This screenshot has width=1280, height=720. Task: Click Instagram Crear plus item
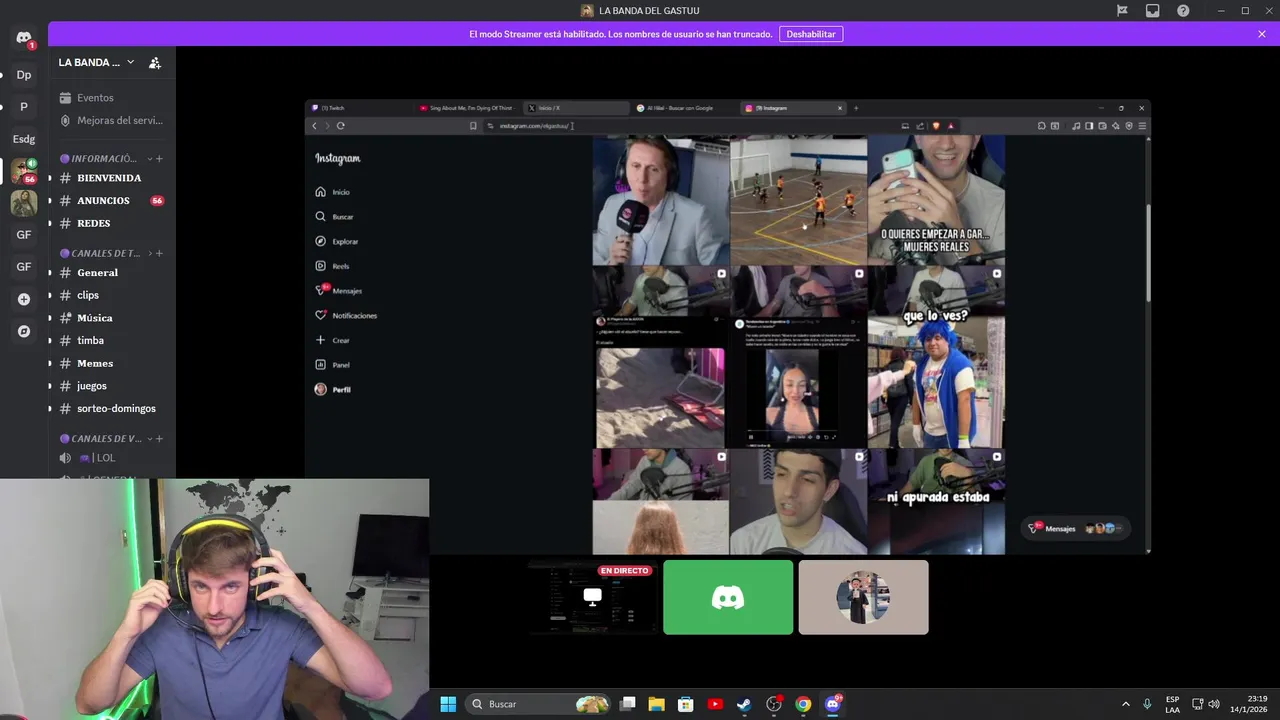click(332, 340)
